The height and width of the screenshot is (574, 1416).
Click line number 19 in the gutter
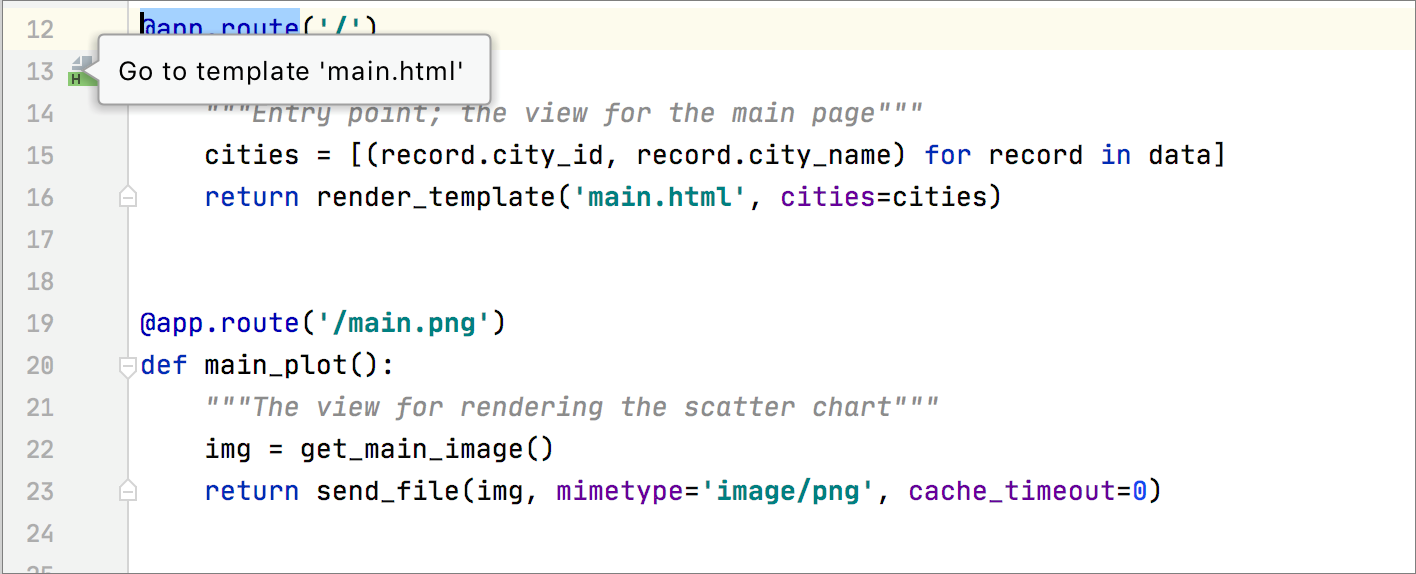click(x=40, y=323)
